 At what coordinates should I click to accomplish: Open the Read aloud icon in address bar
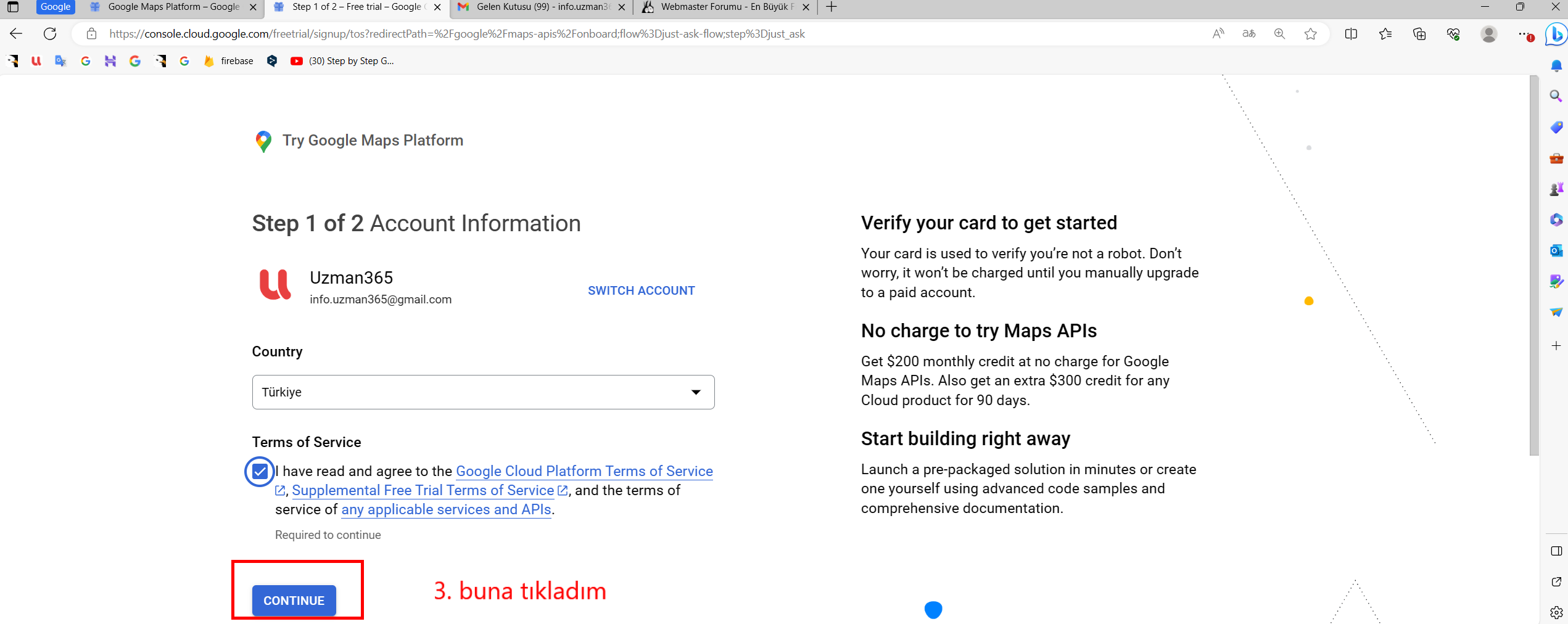point(1218,34)
